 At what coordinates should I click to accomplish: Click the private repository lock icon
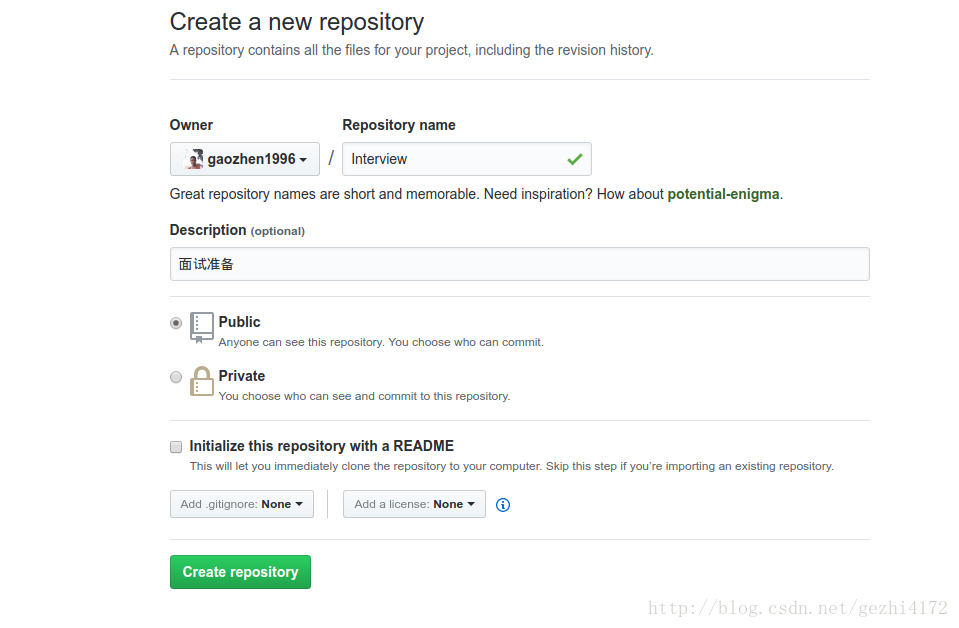point(201,381)
